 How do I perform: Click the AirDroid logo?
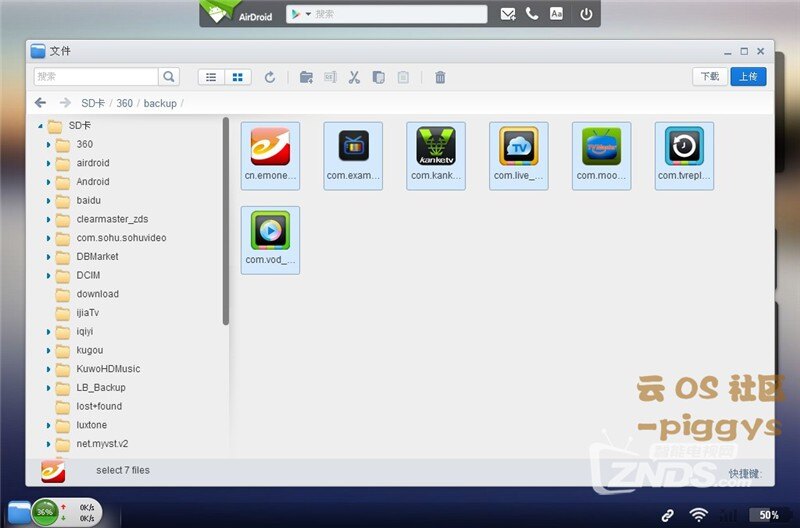[237, 13]
